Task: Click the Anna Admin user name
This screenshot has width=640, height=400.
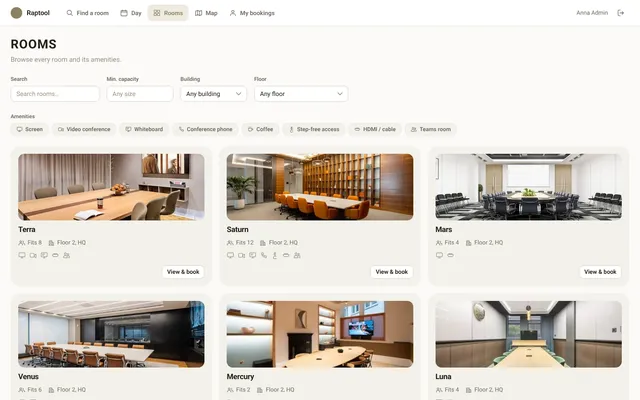Action: [592, 13]
